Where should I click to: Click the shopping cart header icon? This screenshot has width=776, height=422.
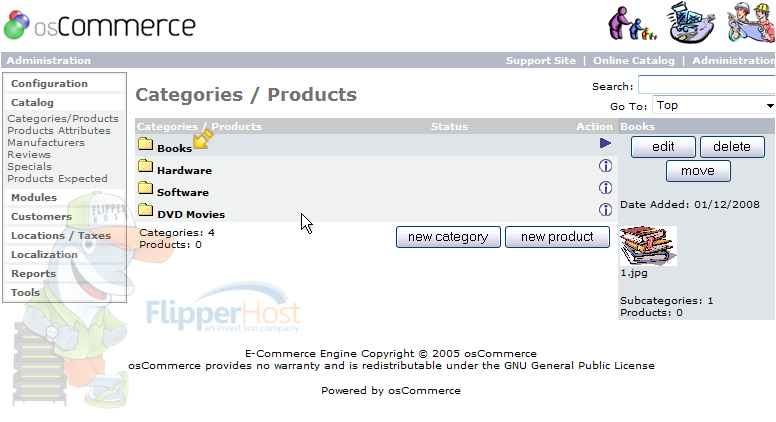coord(691,23)
